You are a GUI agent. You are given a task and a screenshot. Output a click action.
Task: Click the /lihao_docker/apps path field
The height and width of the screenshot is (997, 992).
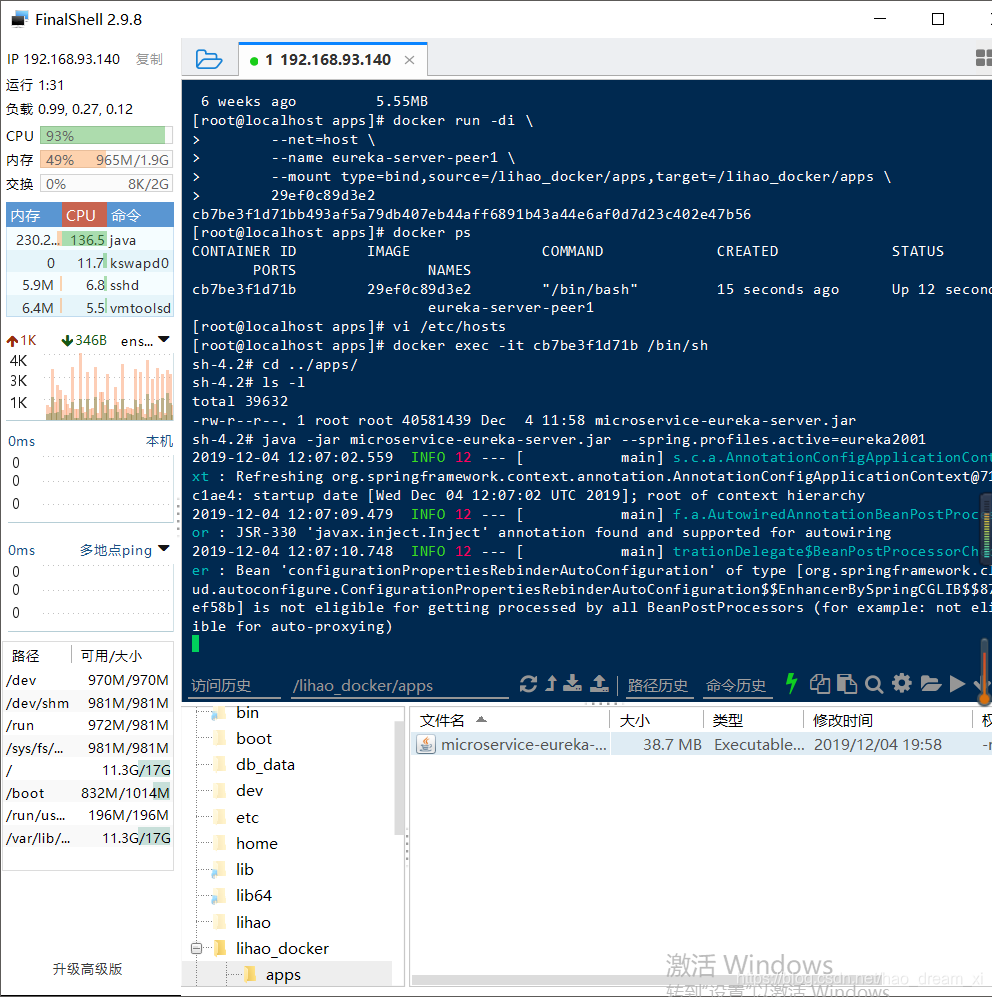point(399,685)
